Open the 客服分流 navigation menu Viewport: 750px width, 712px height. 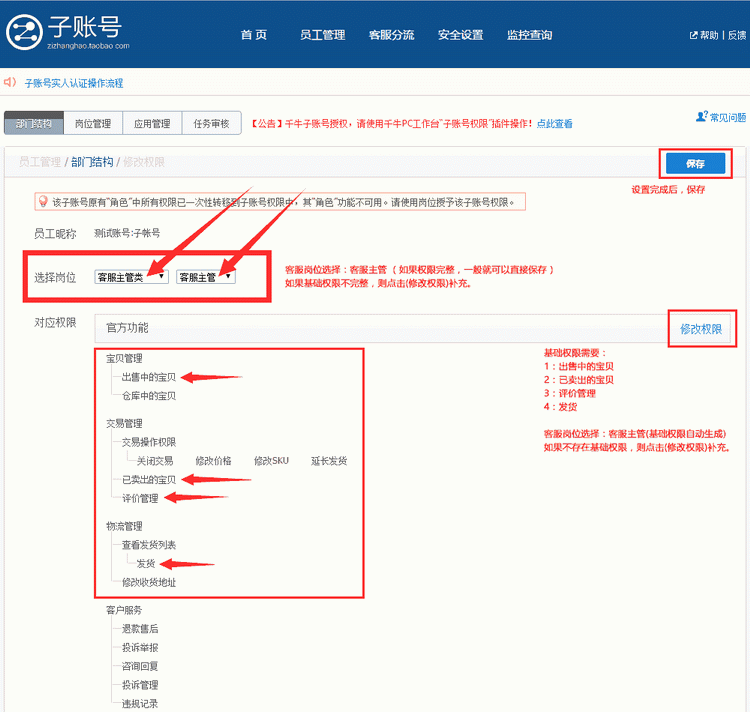click(x=391, y=35)
